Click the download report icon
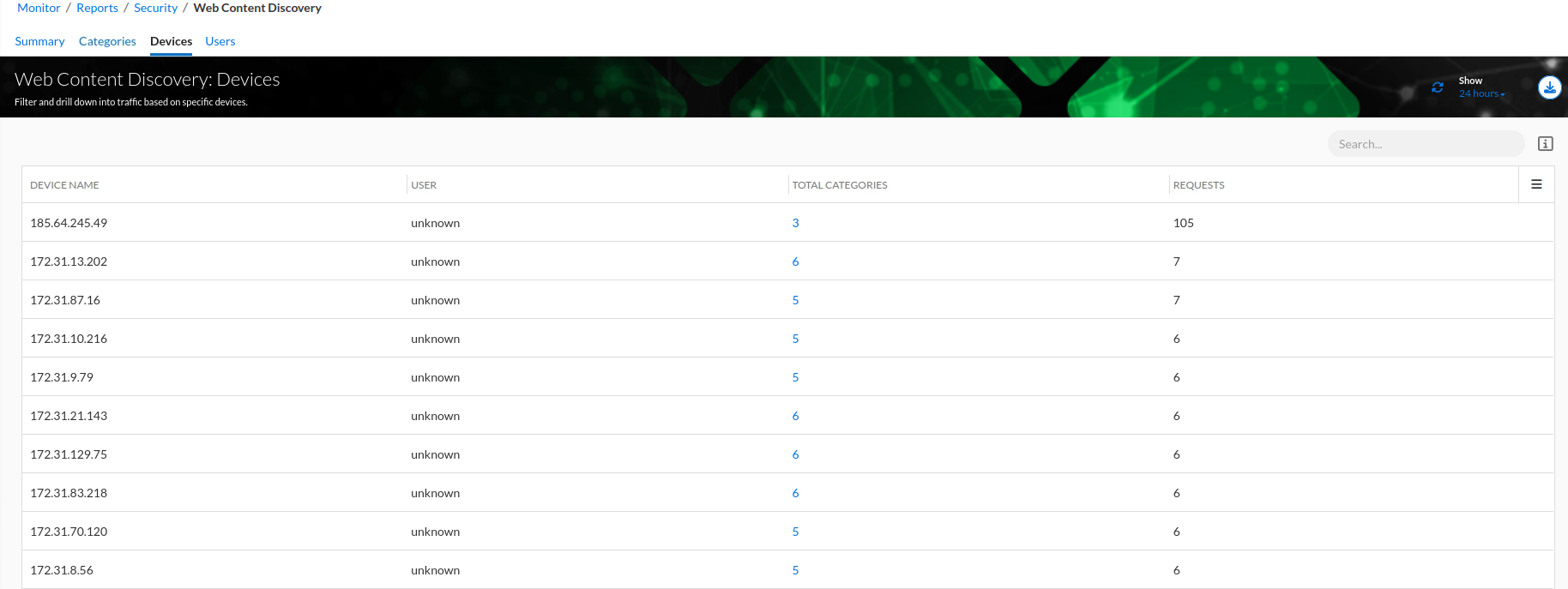 pos(1549,87)
